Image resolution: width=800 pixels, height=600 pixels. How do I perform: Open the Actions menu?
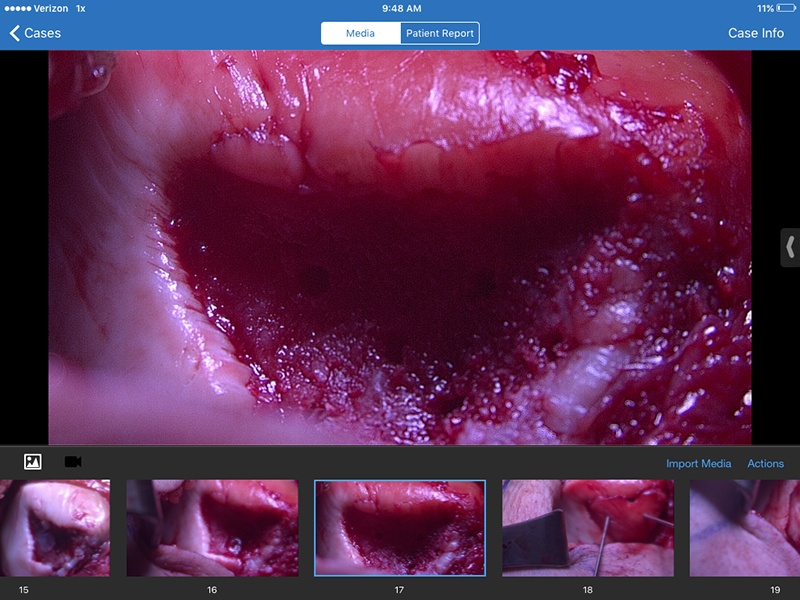[x=765, y=463]
